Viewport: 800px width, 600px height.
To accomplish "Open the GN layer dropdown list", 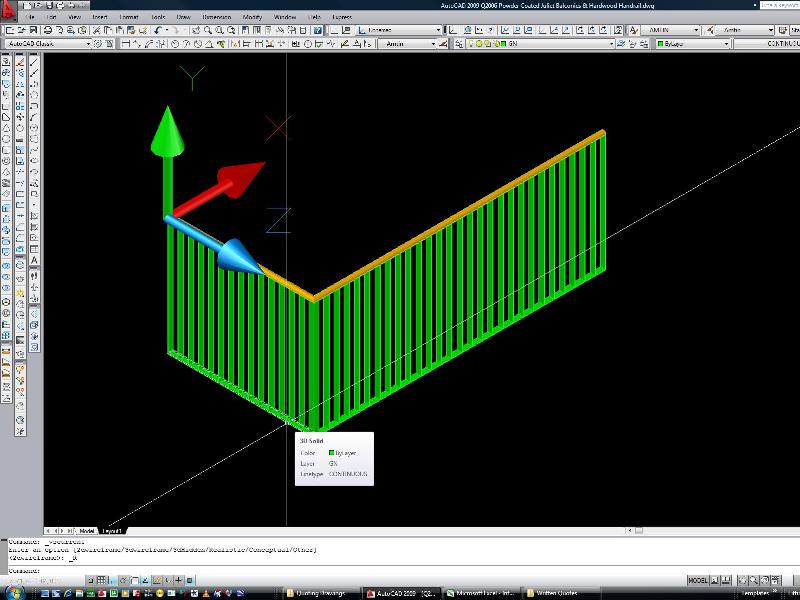I will click(610, 44).
